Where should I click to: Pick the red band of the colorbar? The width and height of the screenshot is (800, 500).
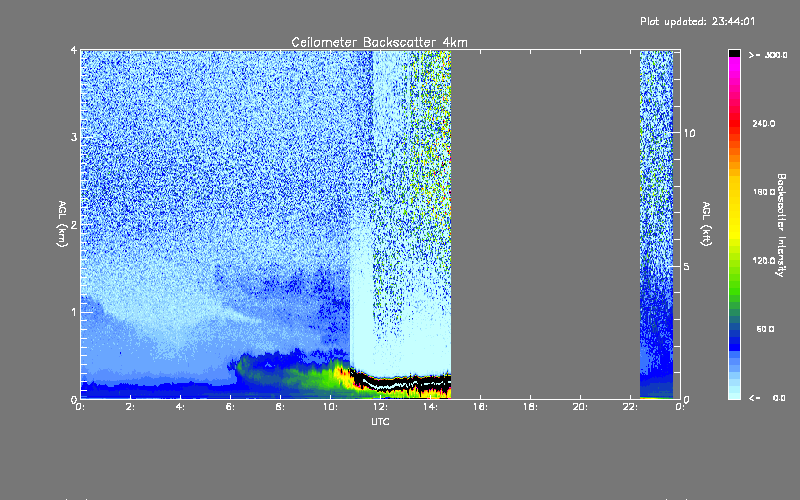734,122
